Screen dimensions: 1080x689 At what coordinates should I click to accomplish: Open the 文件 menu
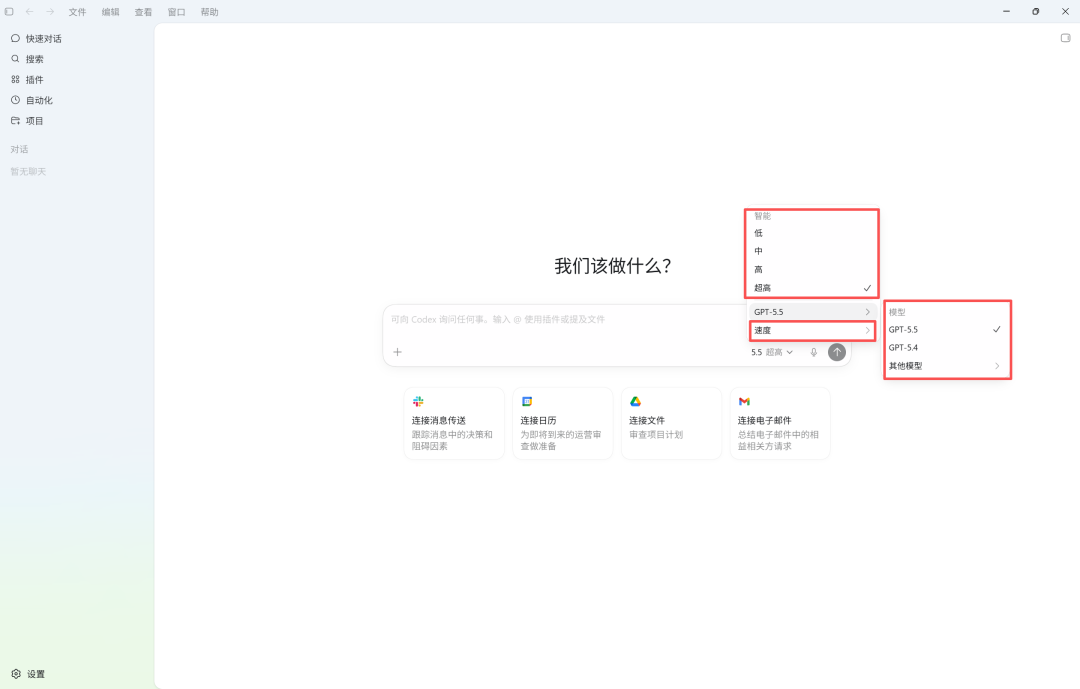point(77,12)
